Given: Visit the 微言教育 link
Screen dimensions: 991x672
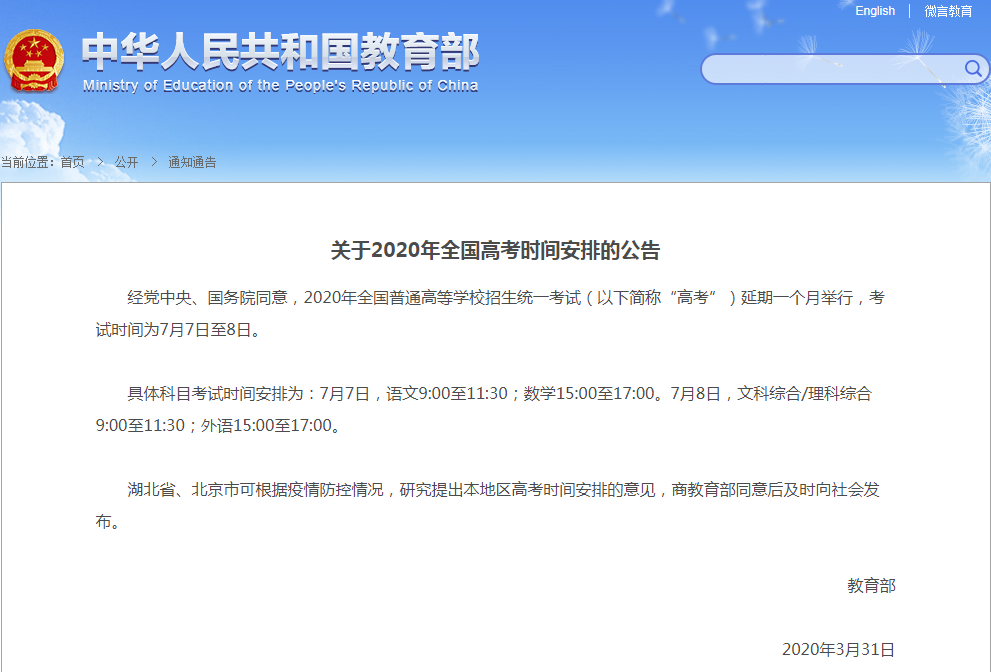Looking at the screenshot, I should [x=946, y=10].
